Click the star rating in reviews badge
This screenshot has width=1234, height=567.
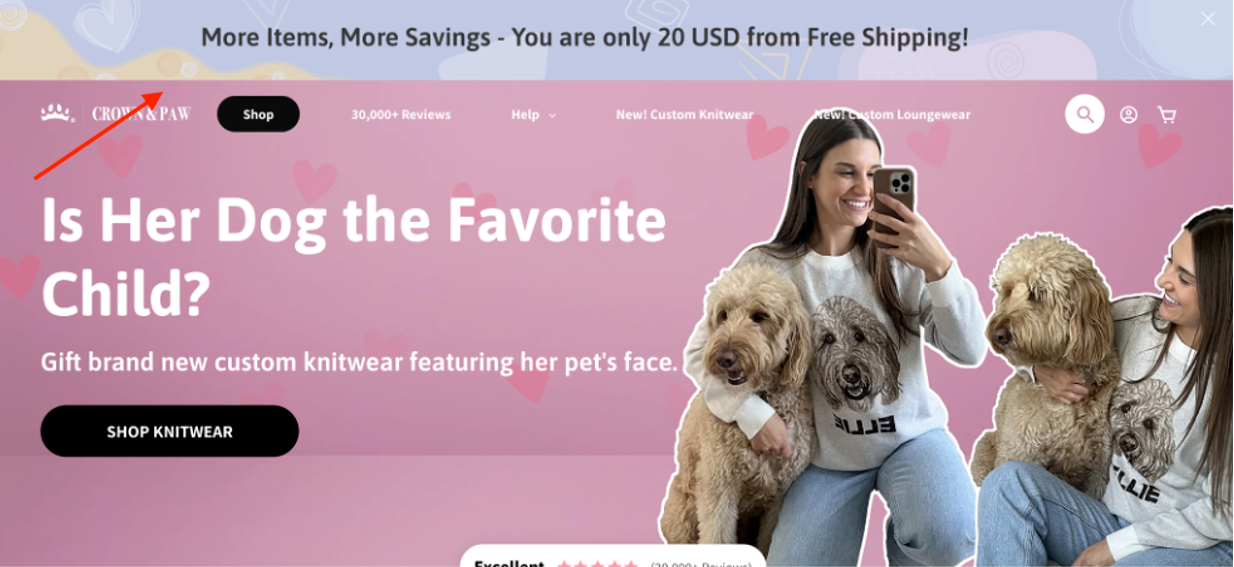point(597,564)
